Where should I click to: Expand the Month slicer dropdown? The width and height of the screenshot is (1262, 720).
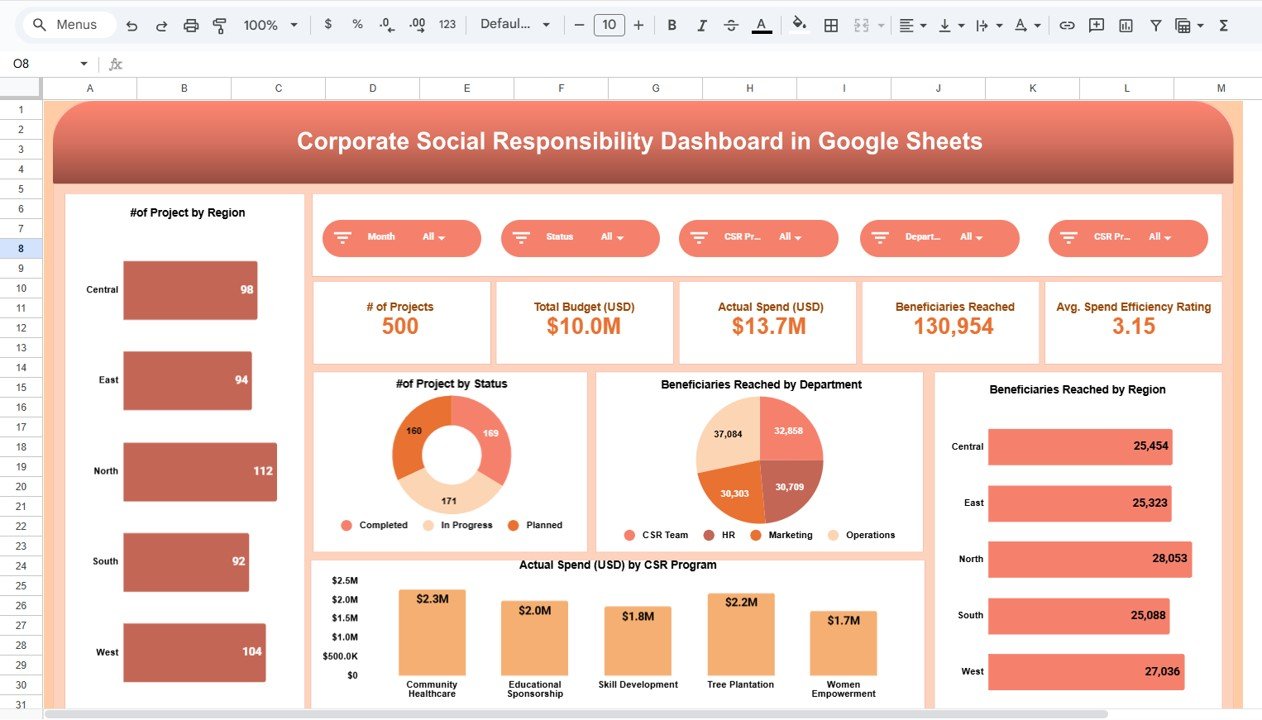point(434,238)
